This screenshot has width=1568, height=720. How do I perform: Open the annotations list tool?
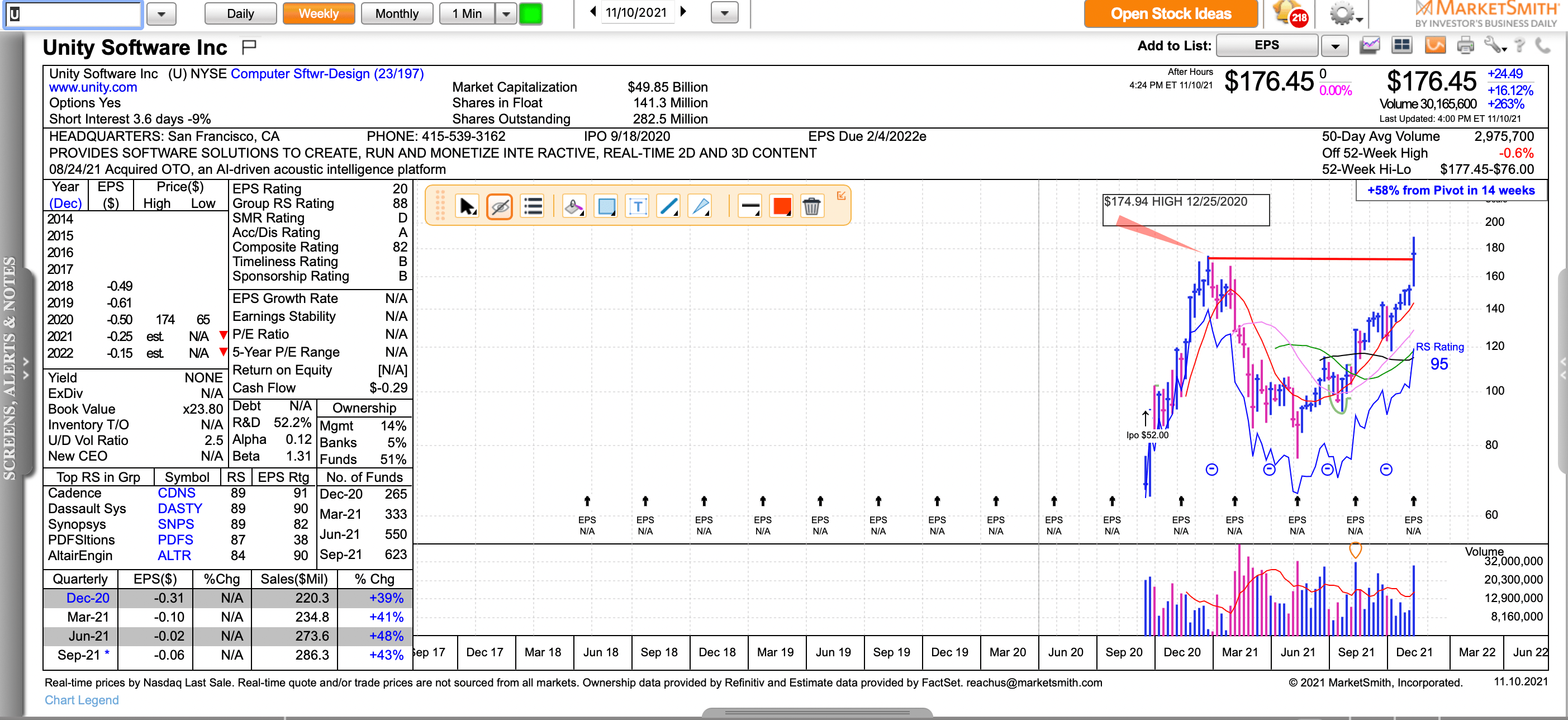[533, 206]
